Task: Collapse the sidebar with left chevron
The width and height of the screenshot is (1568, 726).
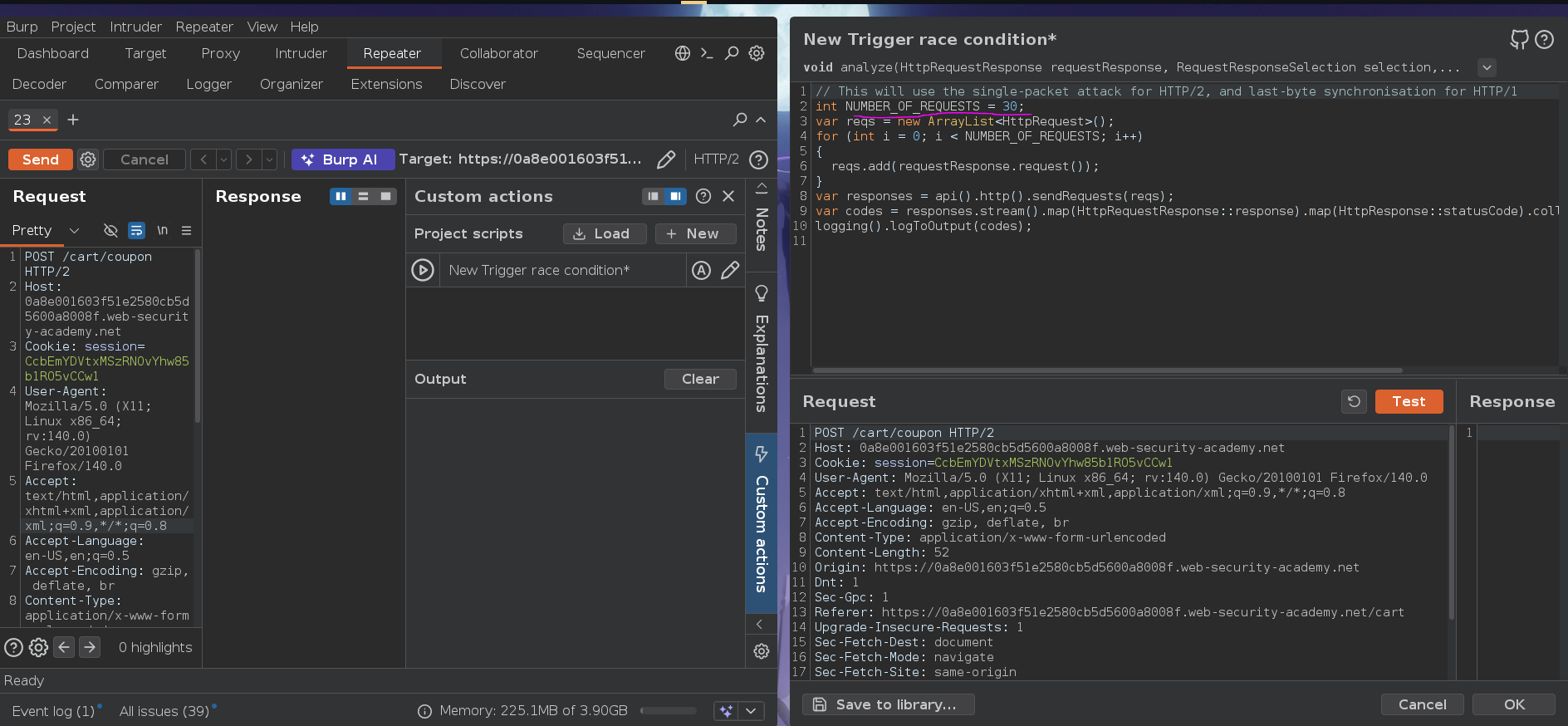Action: 760,624
